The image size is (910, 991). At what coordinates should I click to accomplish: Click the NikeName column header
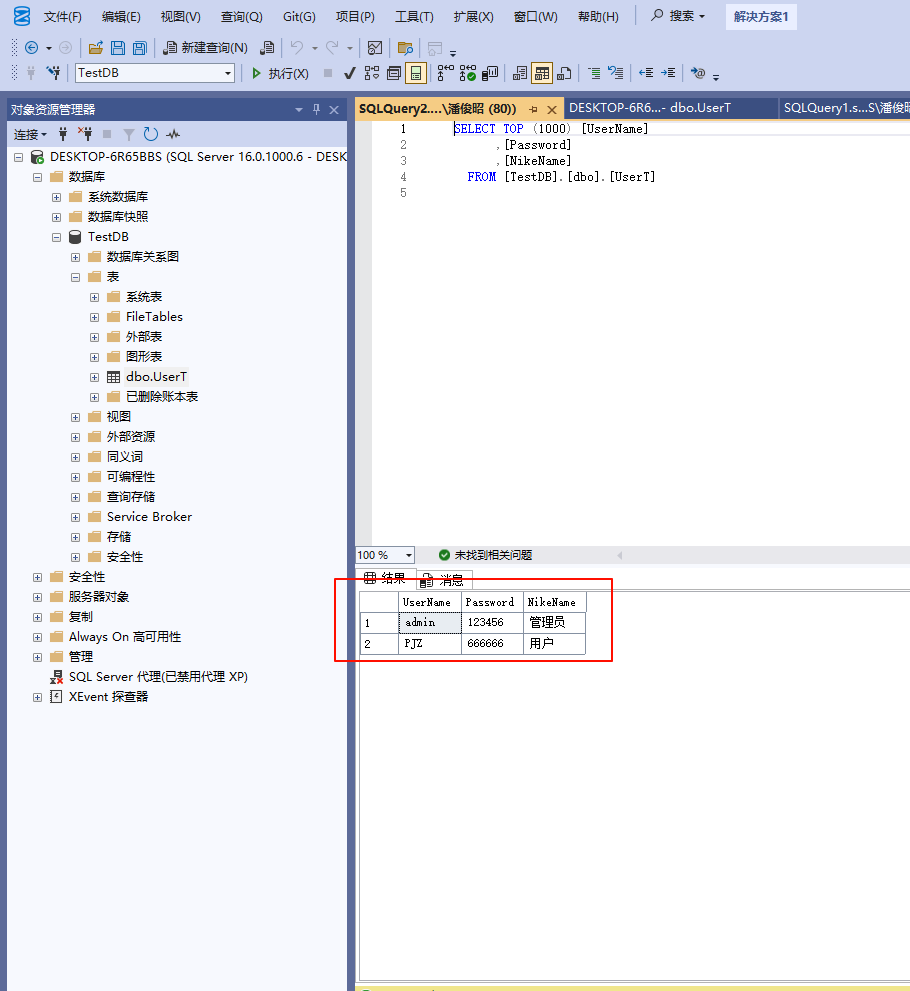point(554,602)
